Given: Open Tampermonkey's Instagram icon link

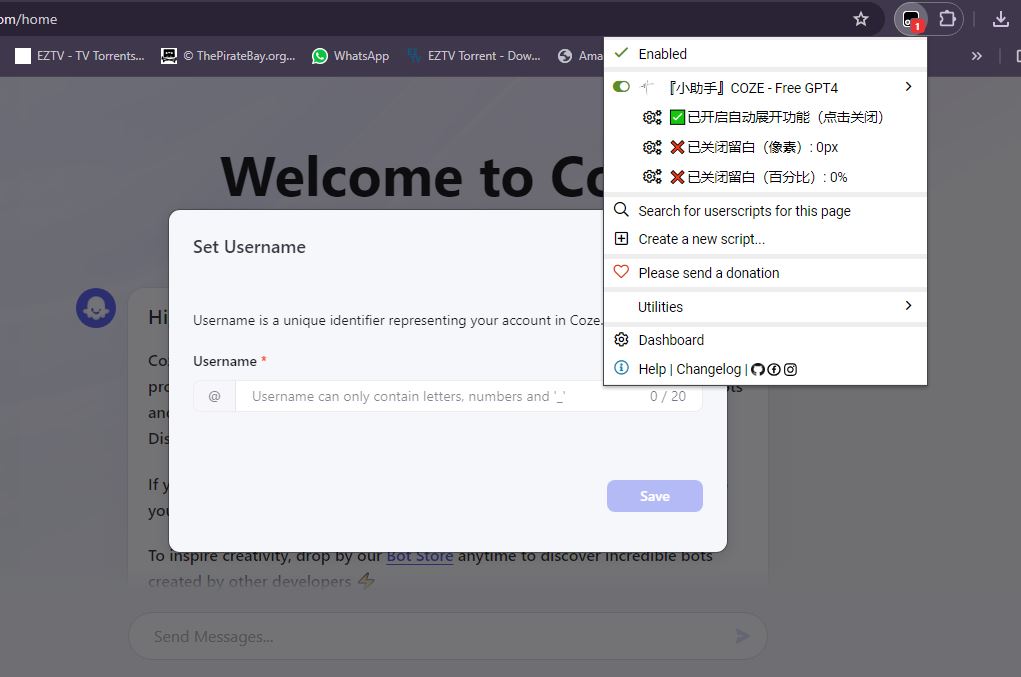Looking at the screenshot, I should (x=790, y=369).
